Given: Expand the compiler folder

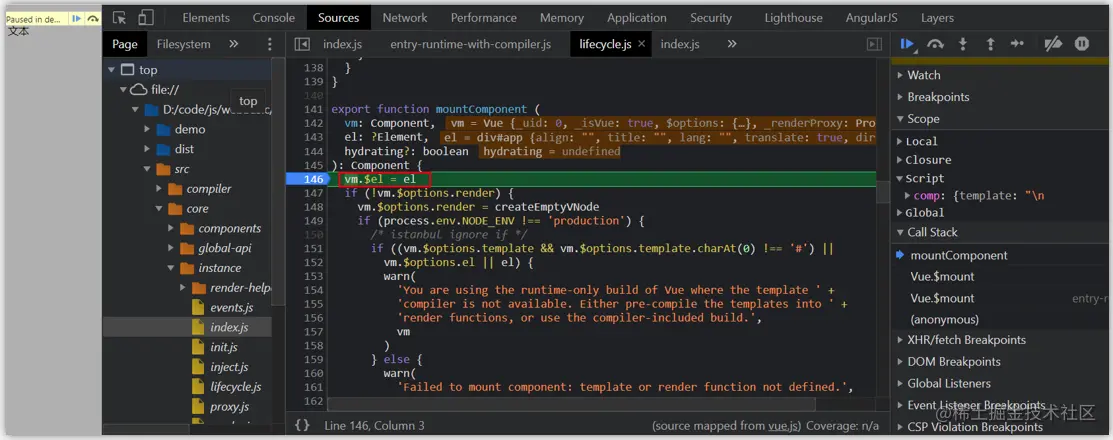Looking at the screenshot, I should [x=159, y=189].
